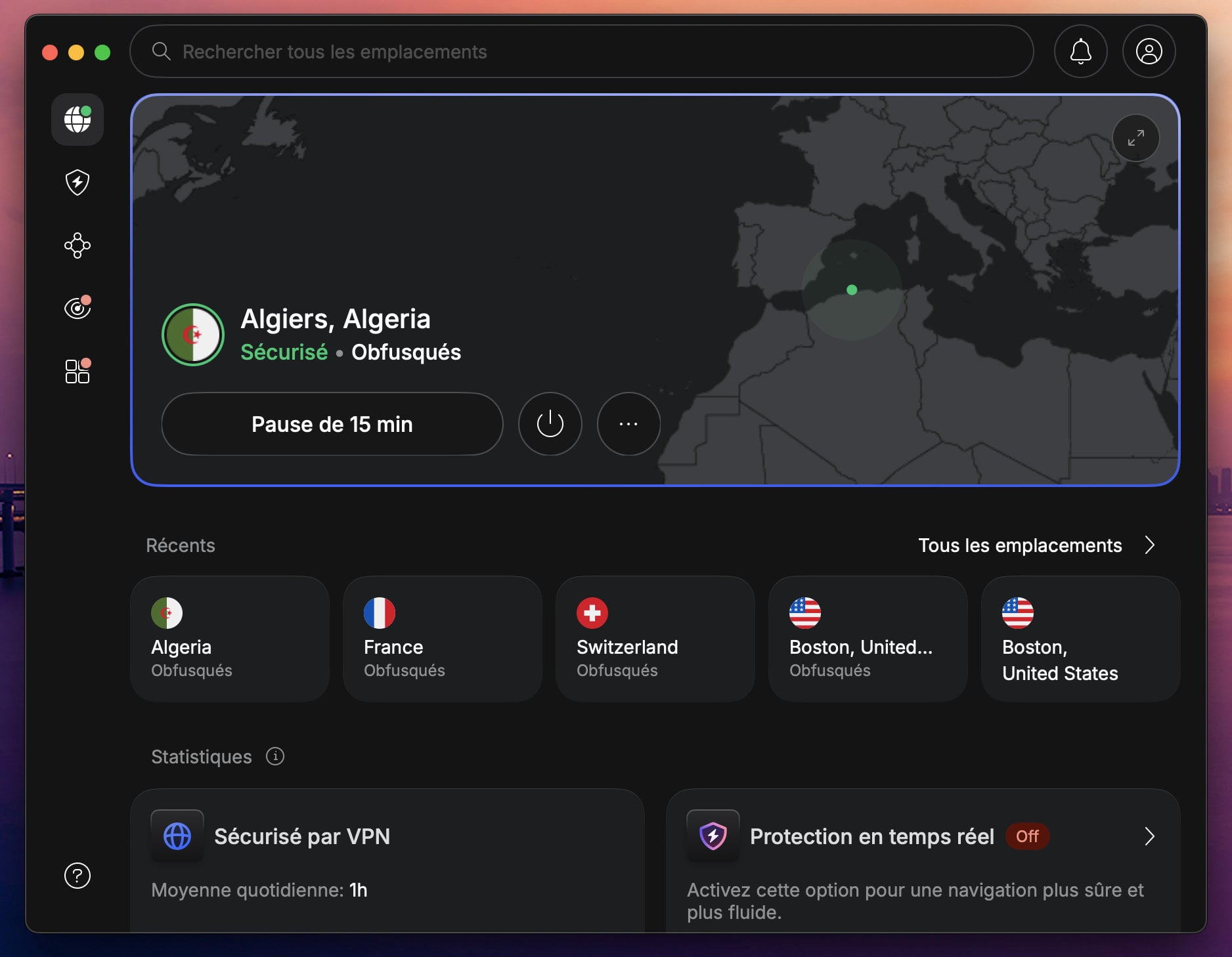The image size is (1232, 957).
Task: Connect to recent France Obfusqués card
Action: point(443,639)
